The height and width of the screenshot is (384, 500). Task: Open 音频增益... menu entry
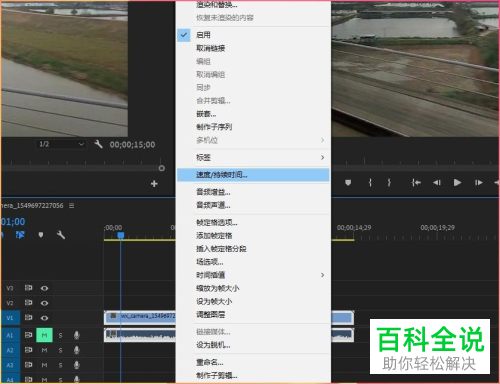(253, 192)
